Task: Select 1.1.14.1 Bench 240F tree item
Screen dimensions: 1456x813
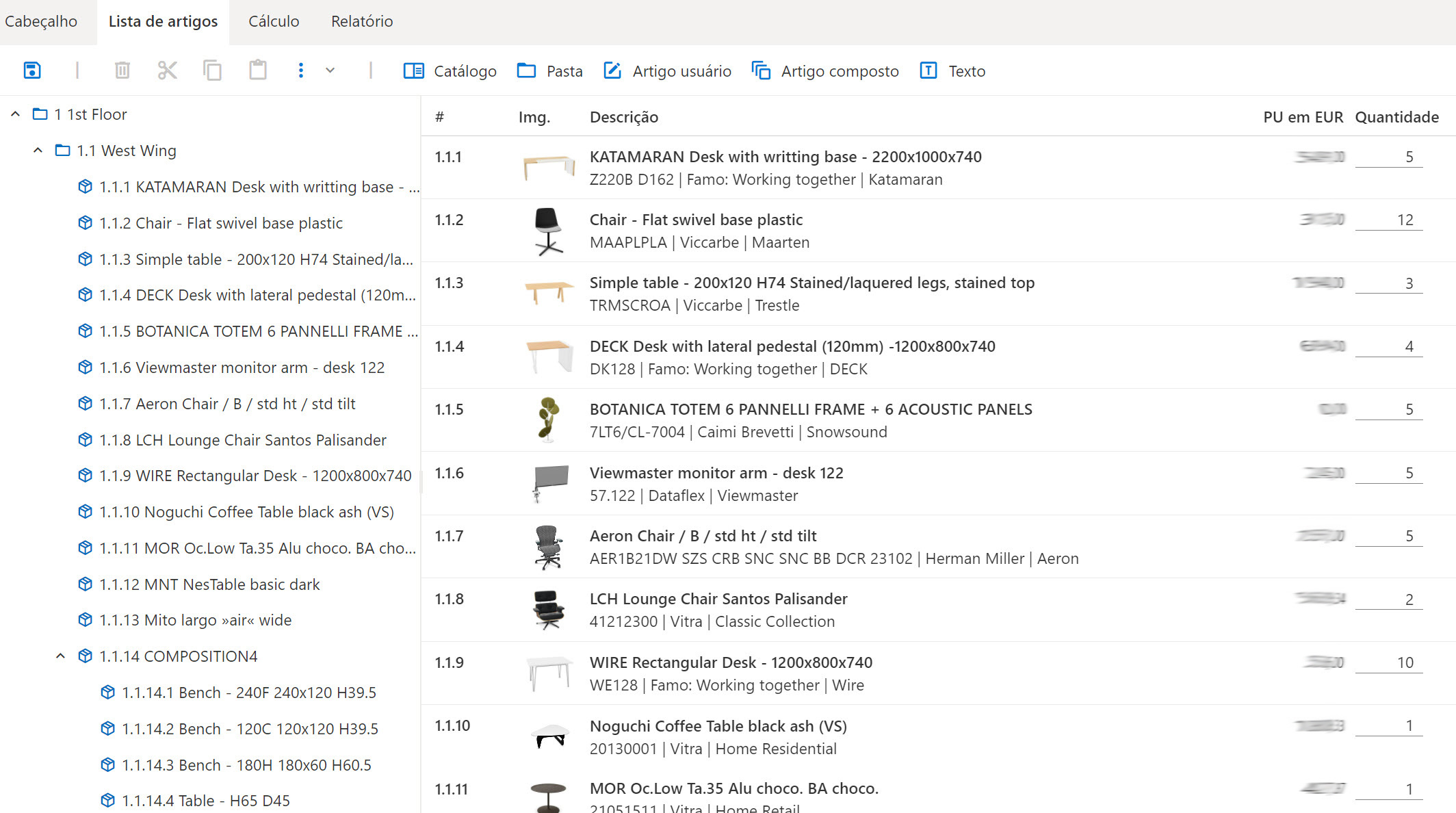Action: pos(249,693)
